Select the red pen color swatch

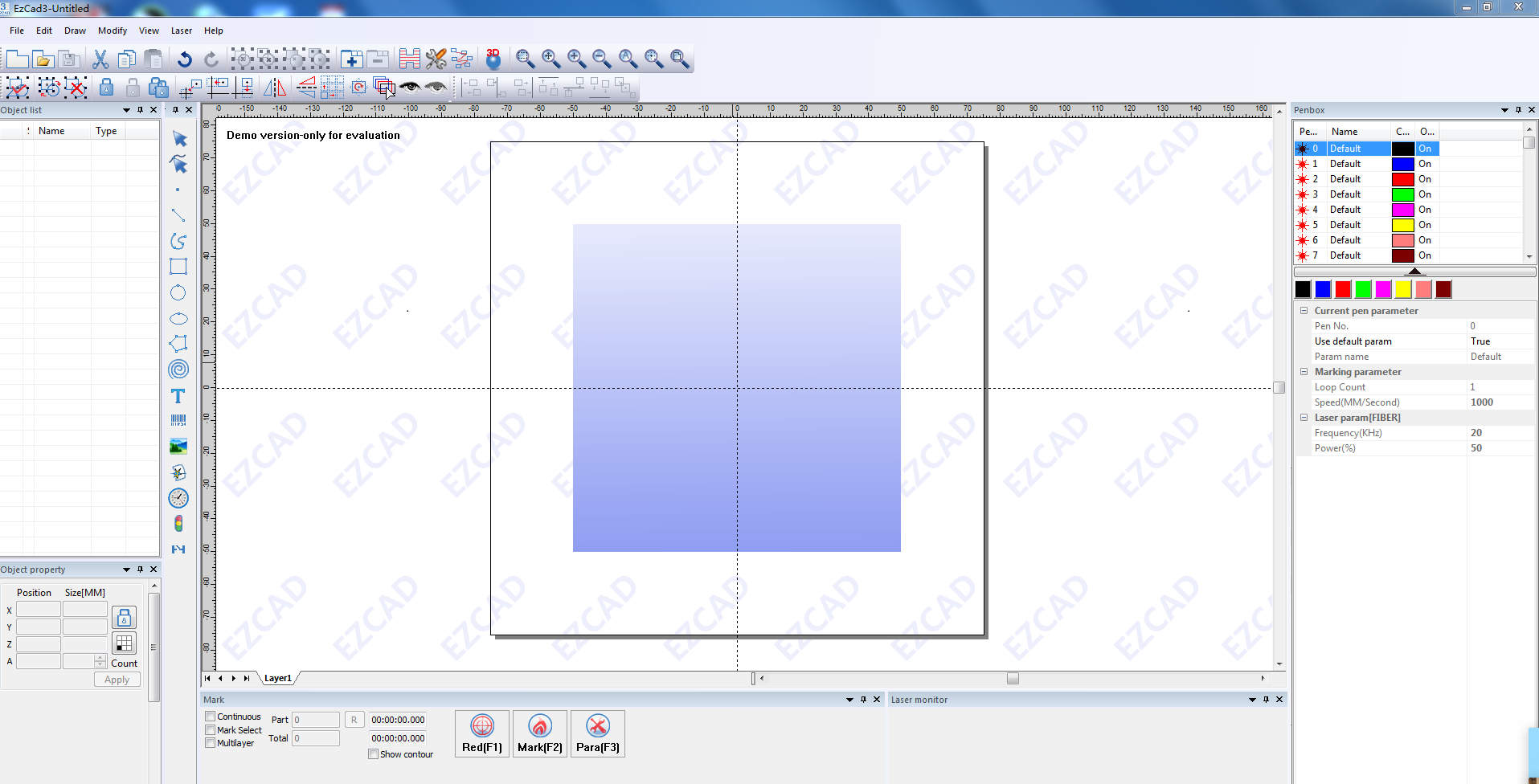(1342, 289)
